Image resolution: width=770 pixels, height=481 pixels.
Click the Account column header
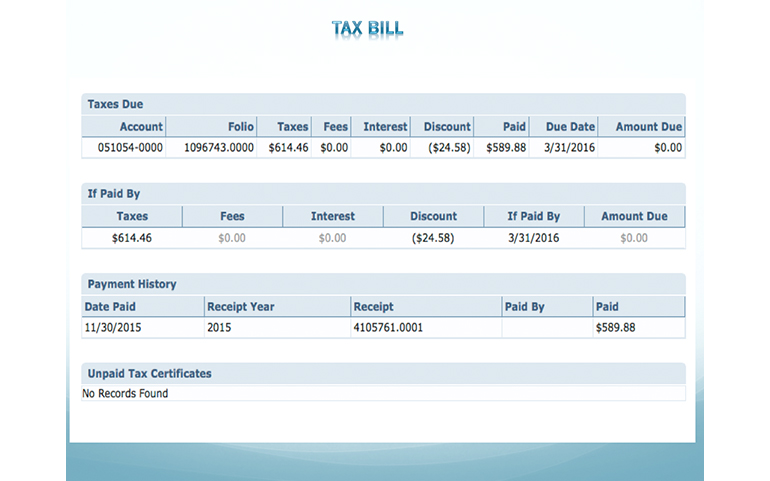click(141, 127)
